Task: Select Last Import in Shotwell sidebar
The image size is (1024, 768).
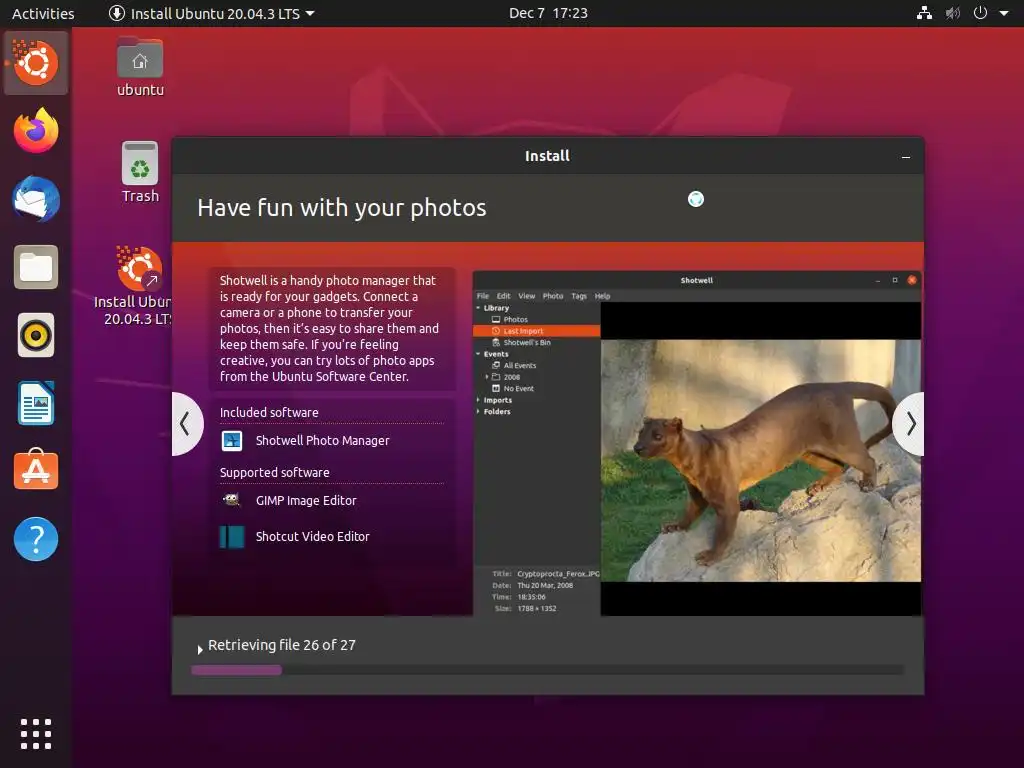Action: click(536, 331)
